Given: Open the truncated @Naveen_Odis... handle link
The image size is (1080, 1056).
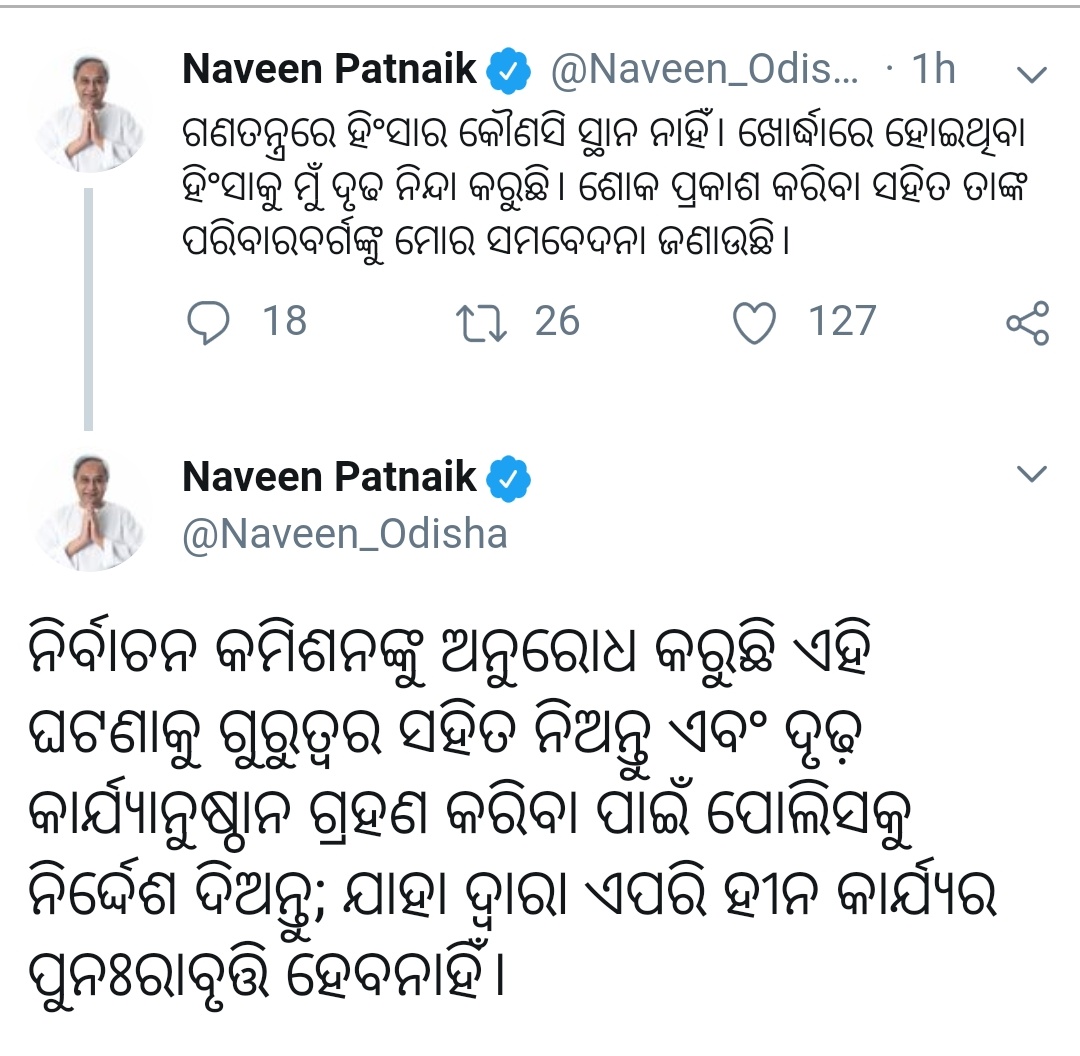Looking at the screenshot, I should coord(704,71).
